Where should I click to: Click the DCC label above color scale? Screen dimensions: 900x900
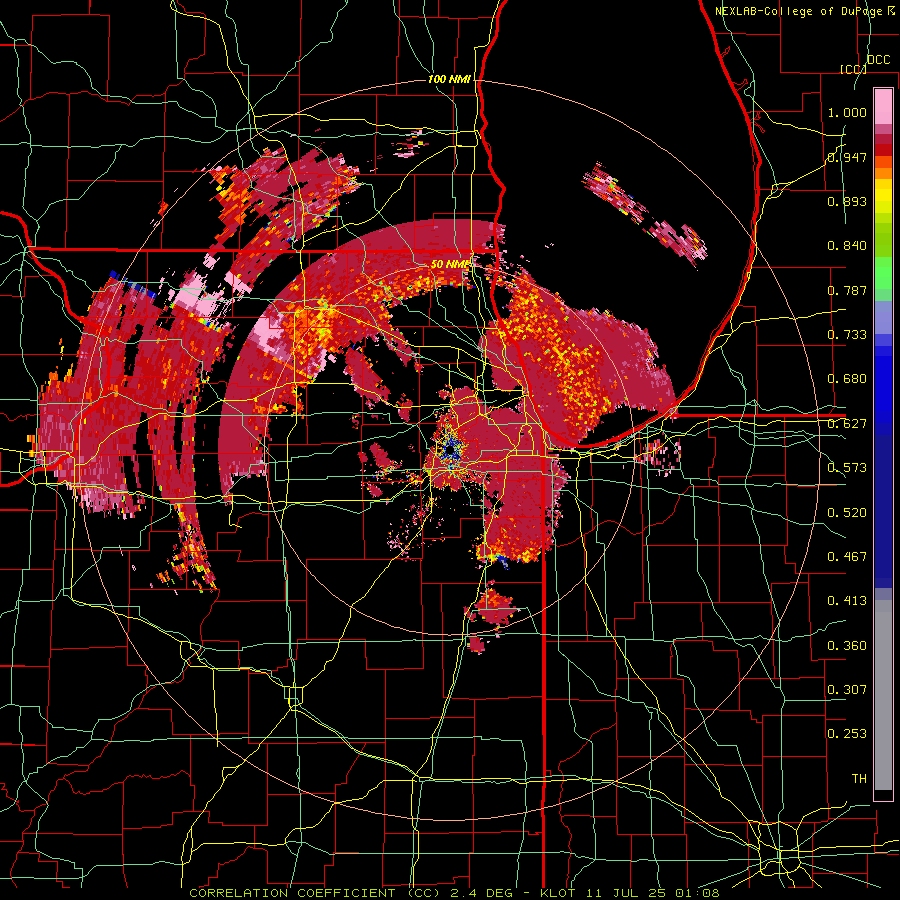(x=878, y=60)
